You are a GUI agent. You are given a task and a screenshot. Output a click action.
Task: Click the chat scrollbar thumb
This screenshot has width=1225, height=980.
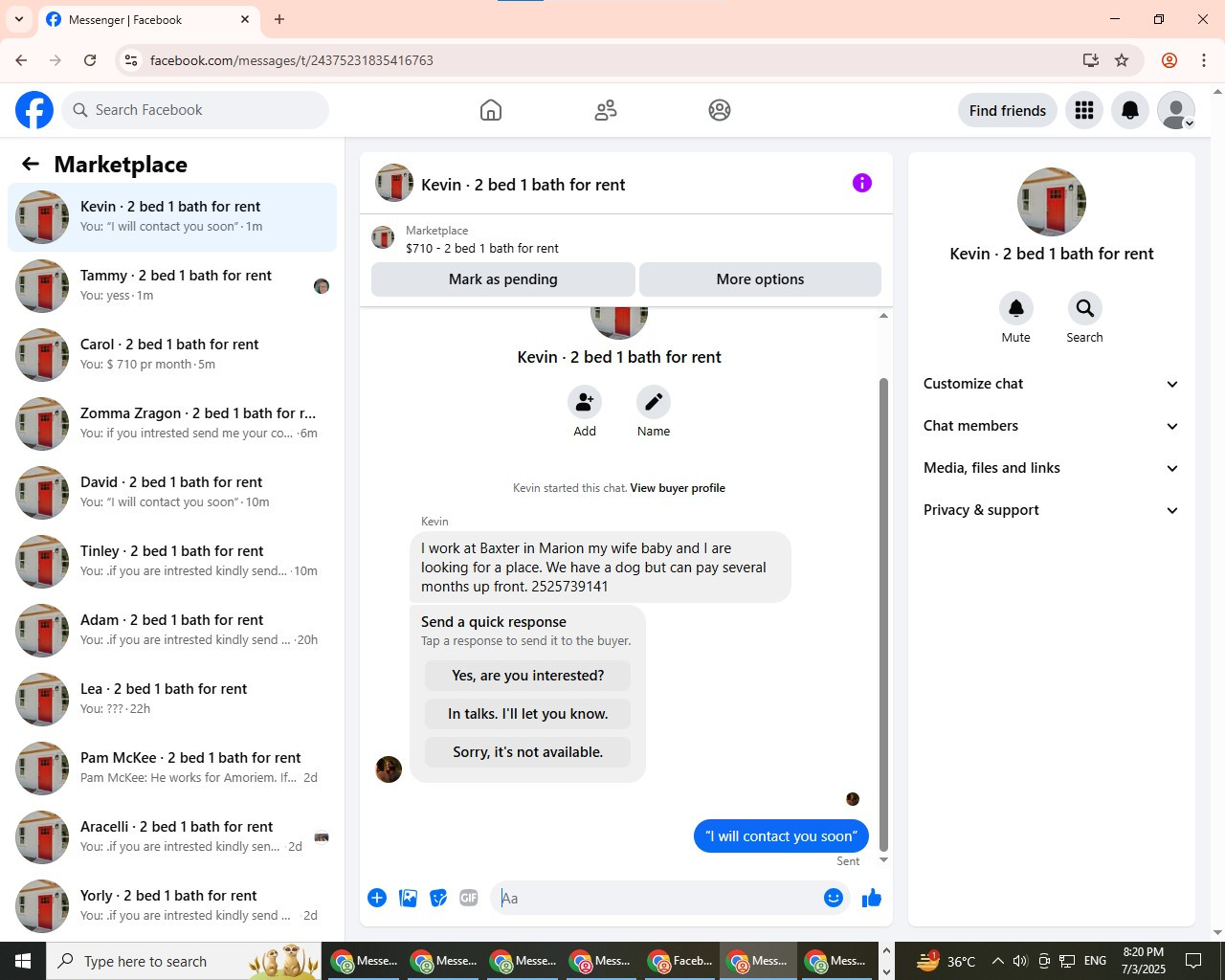pyautogui.click(x=883, y=613)
